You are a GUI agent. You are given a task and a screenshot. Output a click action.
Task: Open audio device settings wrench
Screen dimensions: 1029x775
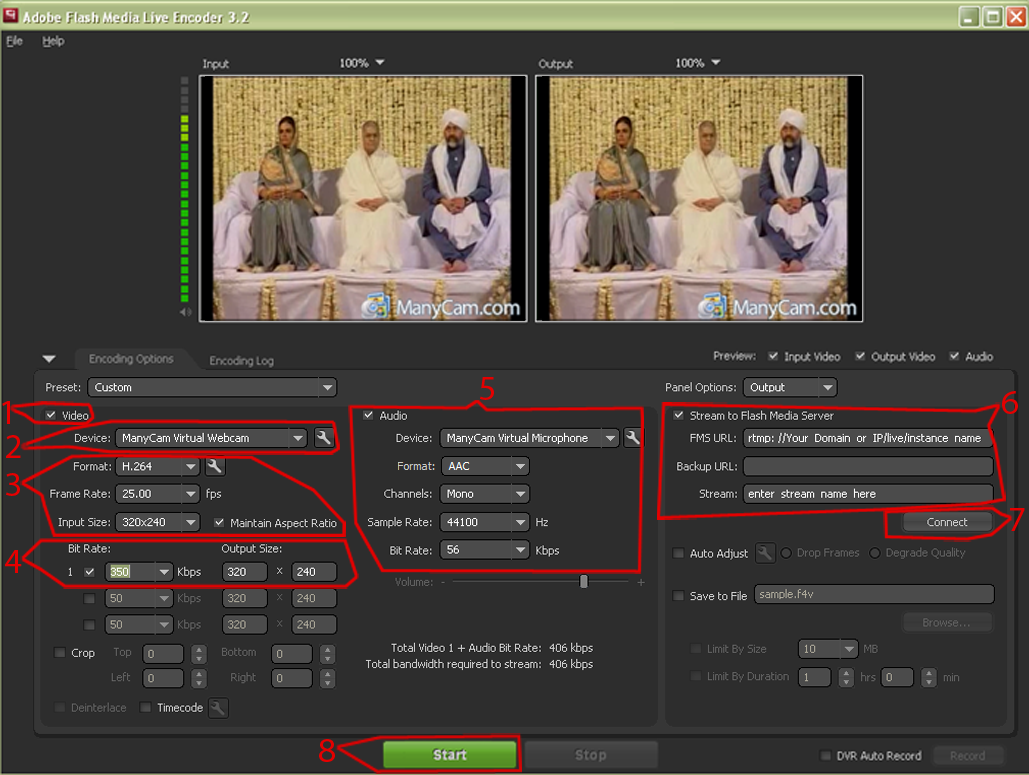[633, 438]
